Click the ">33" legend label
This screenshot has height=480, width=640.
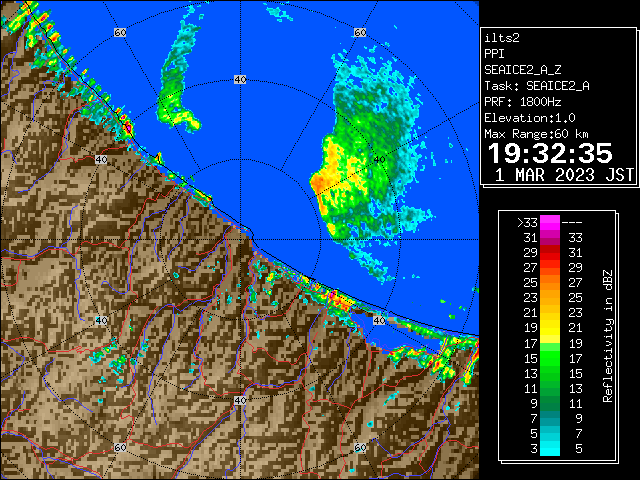pos(527,223)
